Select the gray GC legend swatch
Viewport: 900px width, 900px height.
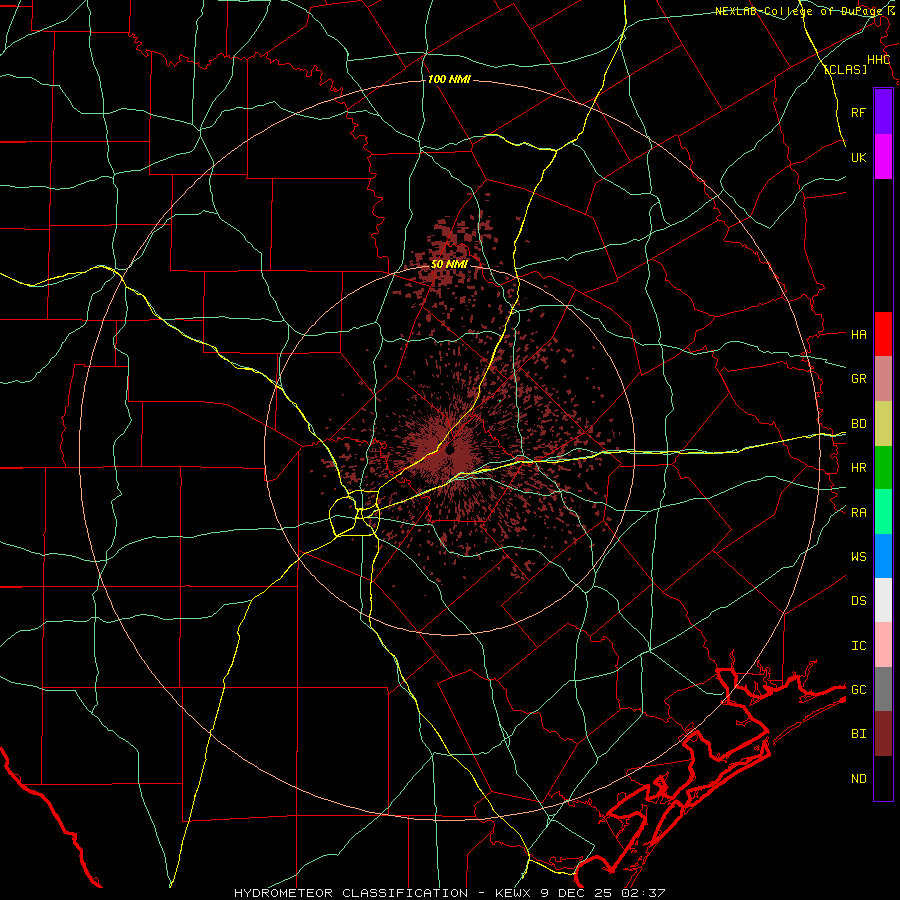coord(883,689)
